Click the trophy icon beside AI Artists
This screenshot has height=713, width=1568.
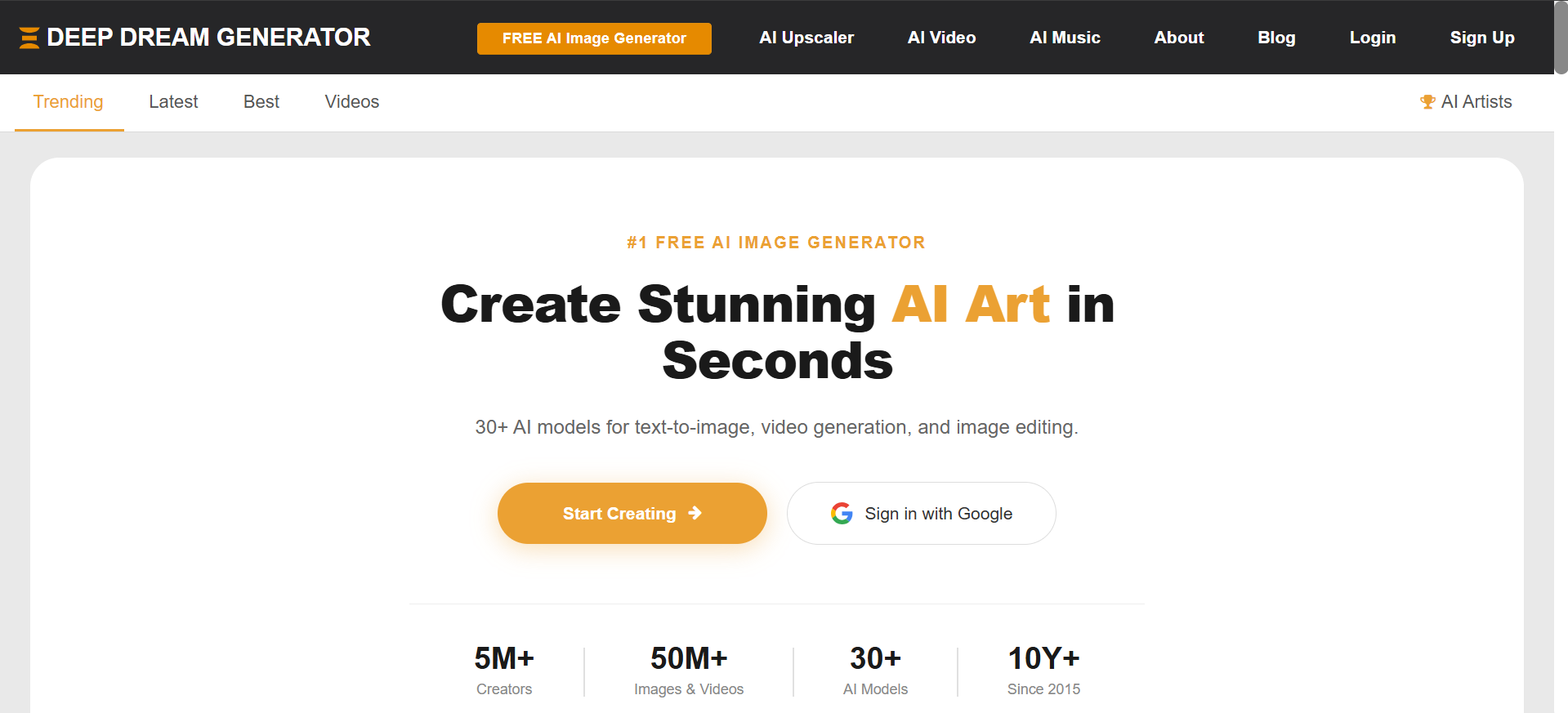click(1427, 102)
